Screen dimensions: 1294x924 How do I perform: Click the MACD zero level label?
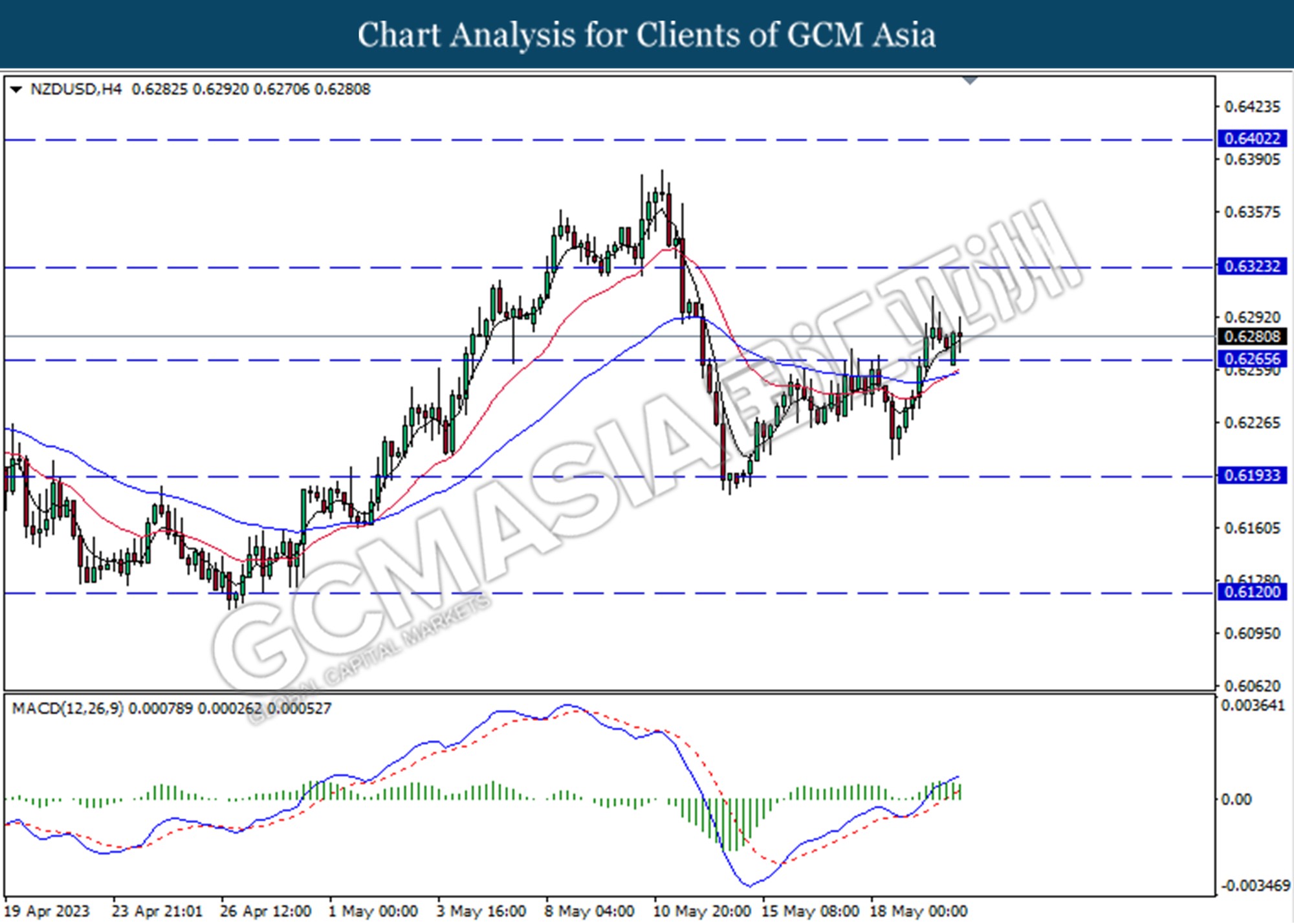click(1236, 800)
